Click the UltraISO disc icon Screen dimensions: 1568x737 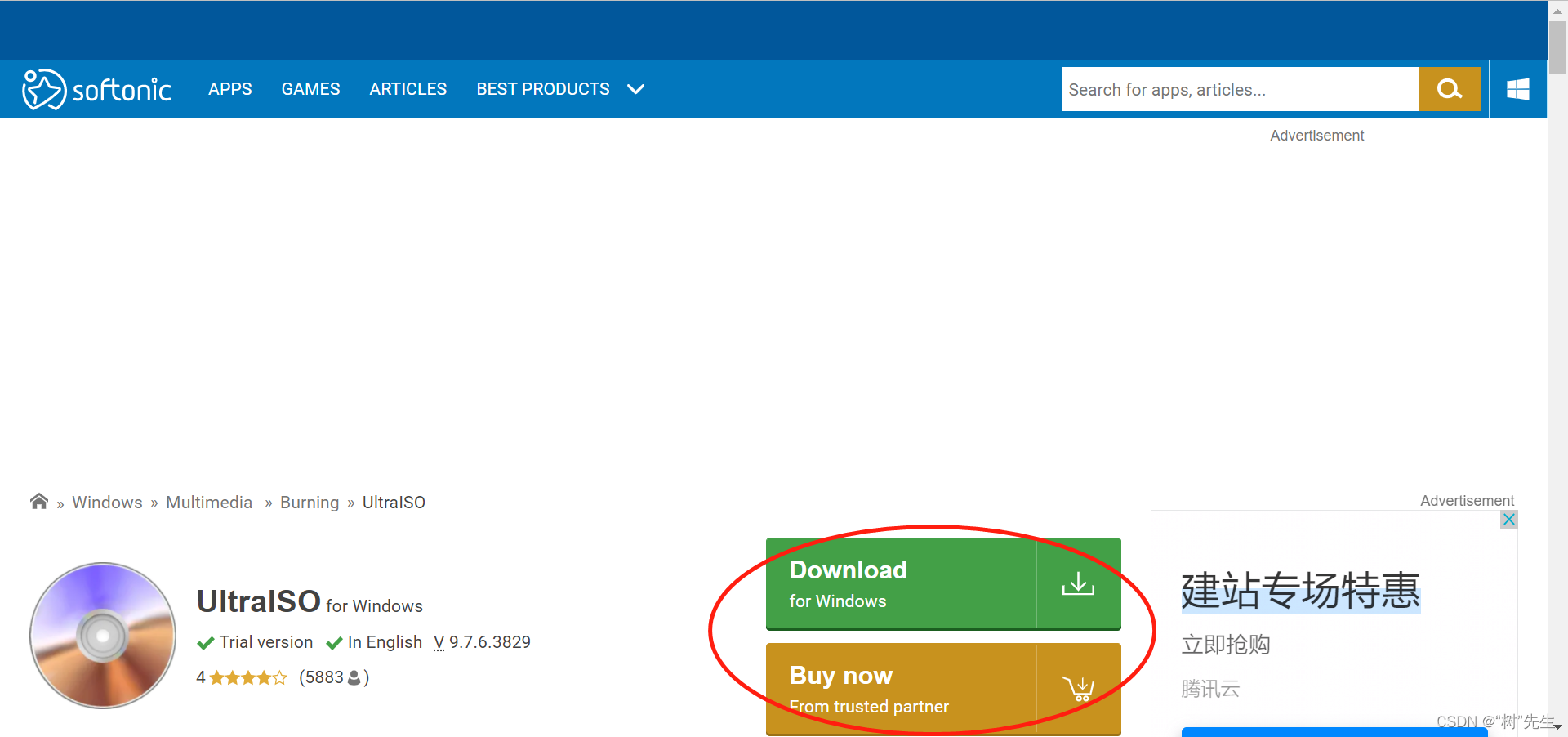(103, 635)
